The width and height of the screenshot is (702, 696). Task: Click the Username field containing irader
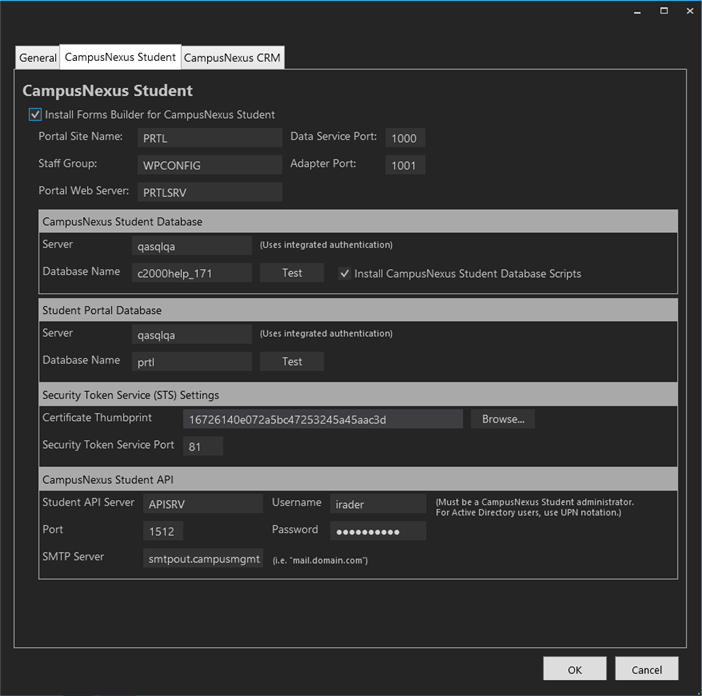pos(378,504)
